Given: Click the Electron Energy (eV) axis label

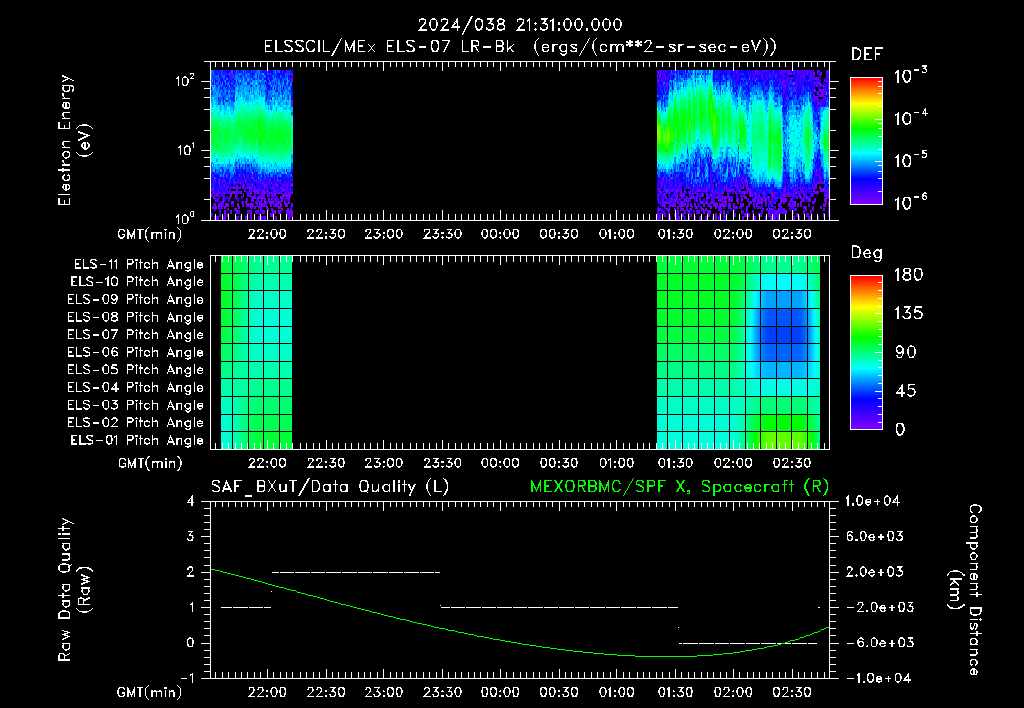Looking at the screenshot, I should 74,140.
